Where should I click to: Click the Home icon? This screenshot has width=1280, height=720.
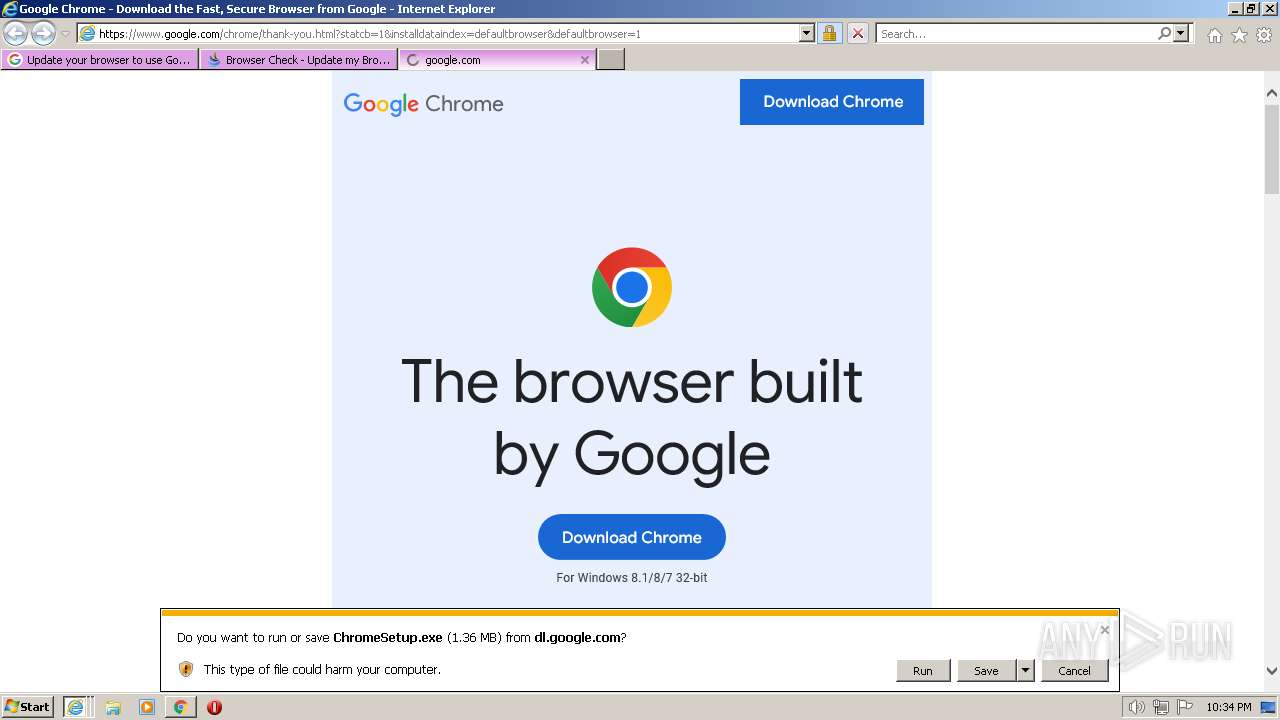(x=1214, y=35)
